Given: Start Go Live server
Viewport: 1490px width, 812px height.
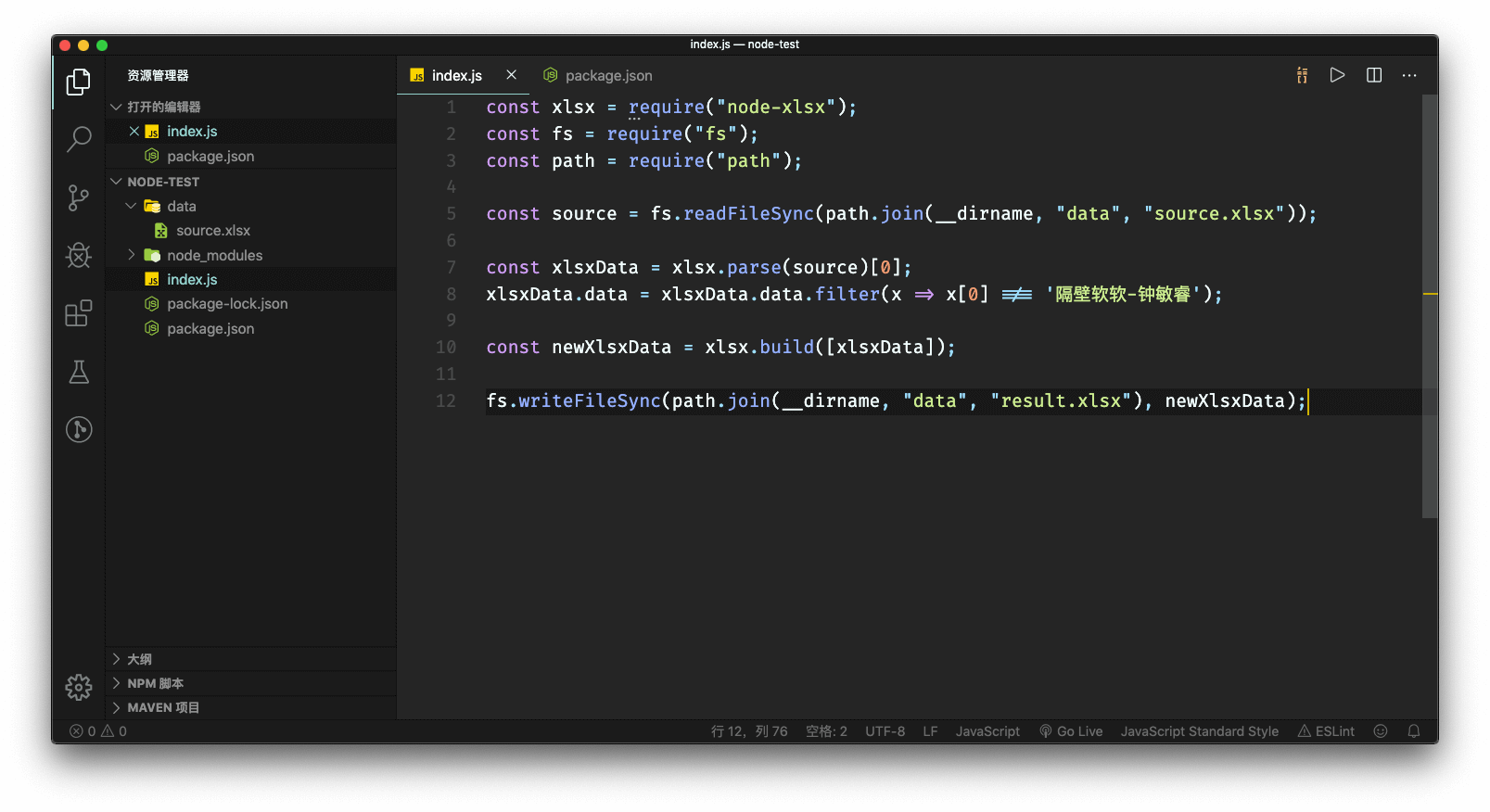Looking at the screenshot, I should pyautogui.click(x=1071, y=731).
